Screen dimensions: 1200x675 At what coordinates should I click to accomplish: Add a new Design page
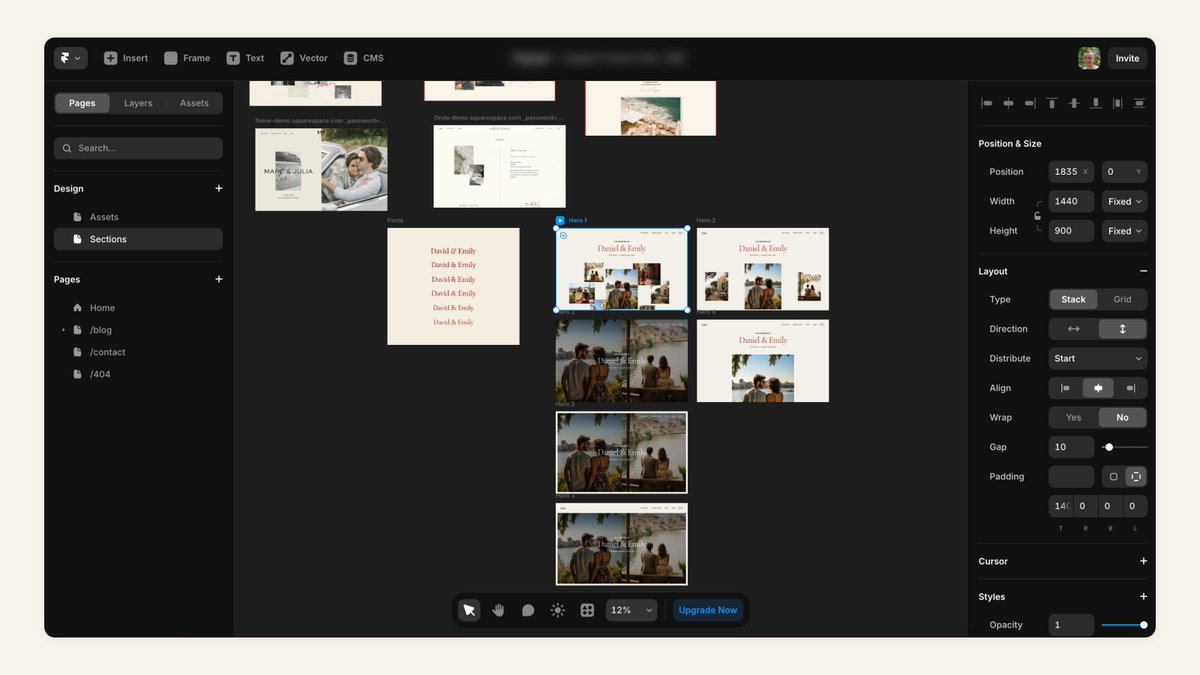[218, 188]
